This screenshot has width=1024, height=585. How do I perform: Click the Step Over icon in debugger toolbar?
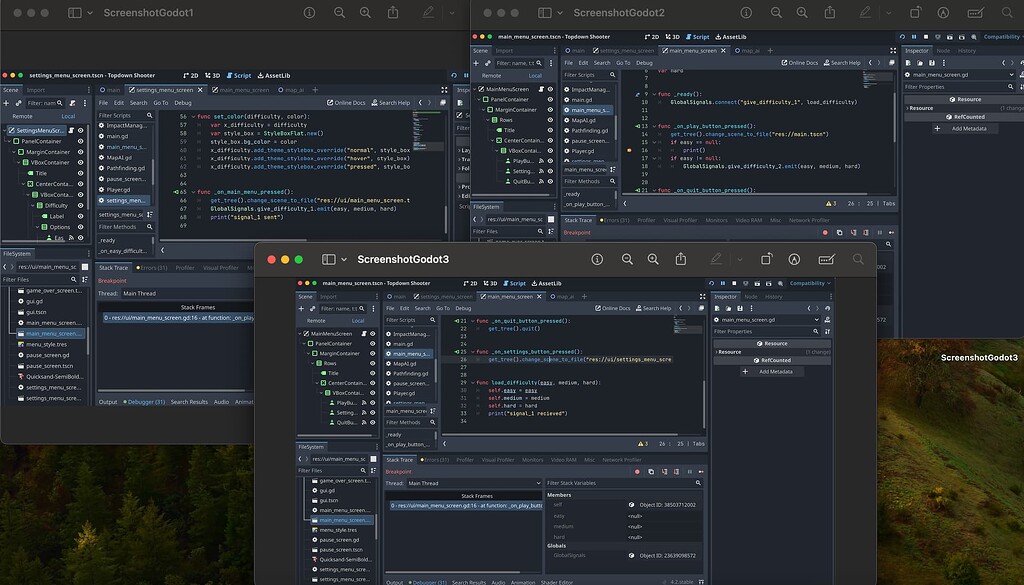(x=676, y=472)
